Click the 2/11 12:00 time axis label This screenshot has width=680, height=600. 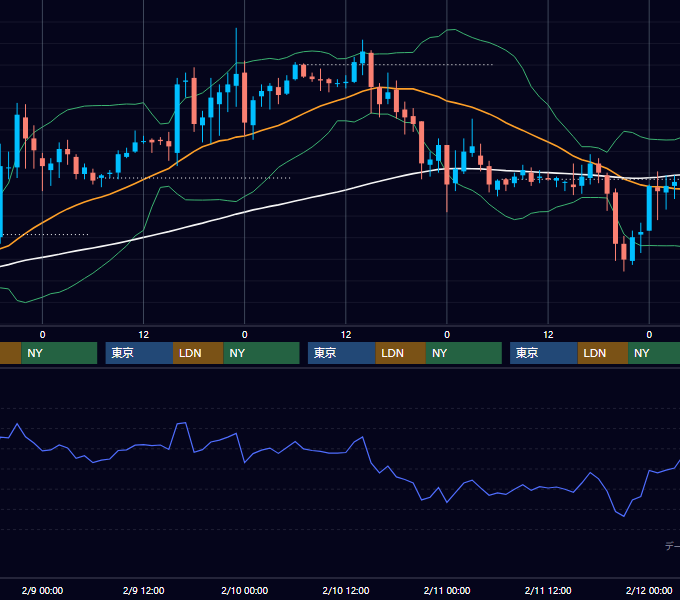pyautogui.click(x=548, y=590)
